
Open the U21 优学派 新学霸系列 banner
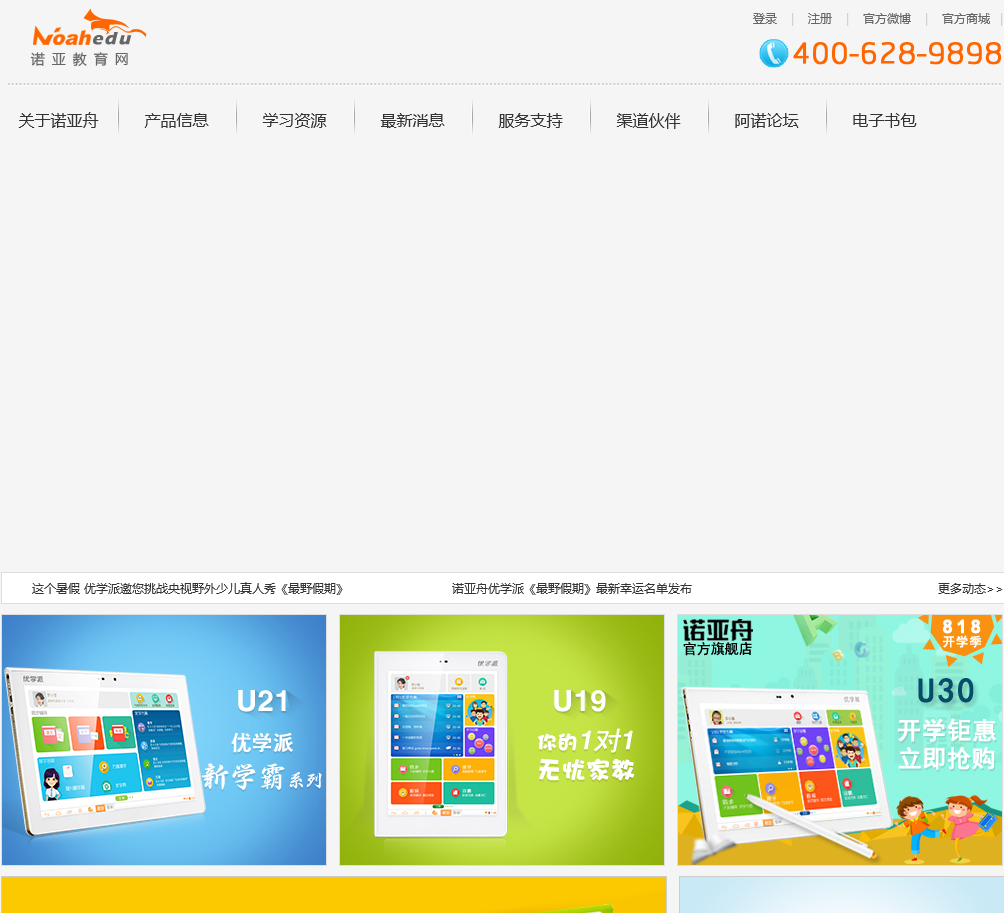[164, 740]
